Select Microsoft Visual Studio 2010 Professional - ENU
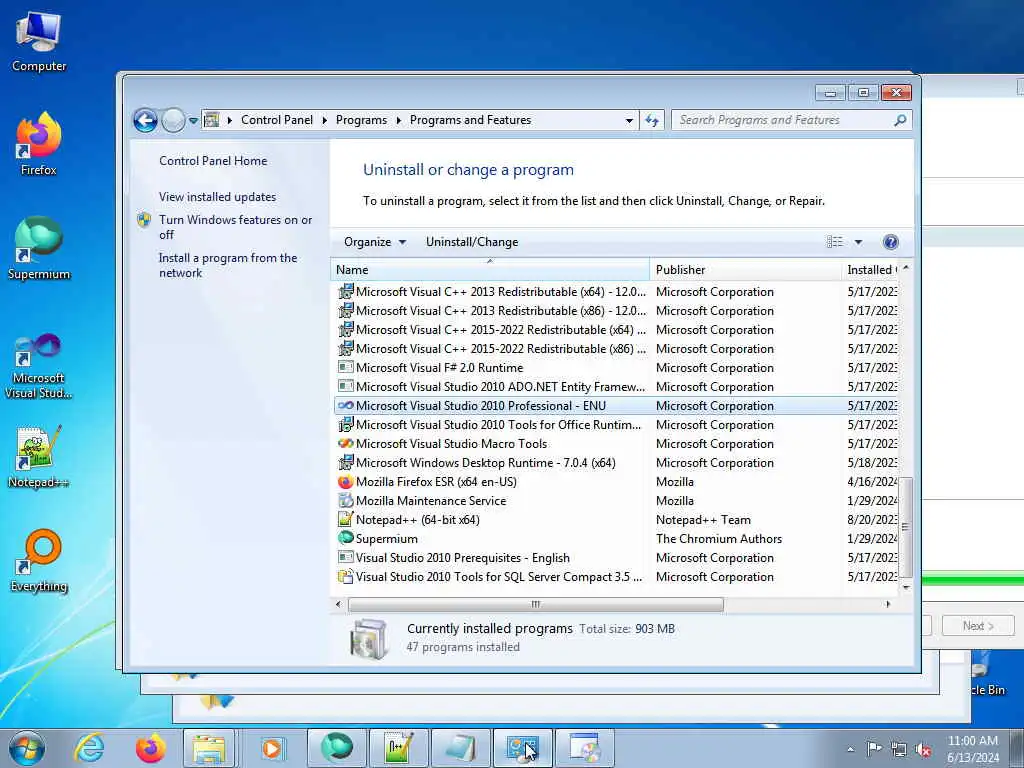The width and height of the screenshot is (1024, 768). 615,406
